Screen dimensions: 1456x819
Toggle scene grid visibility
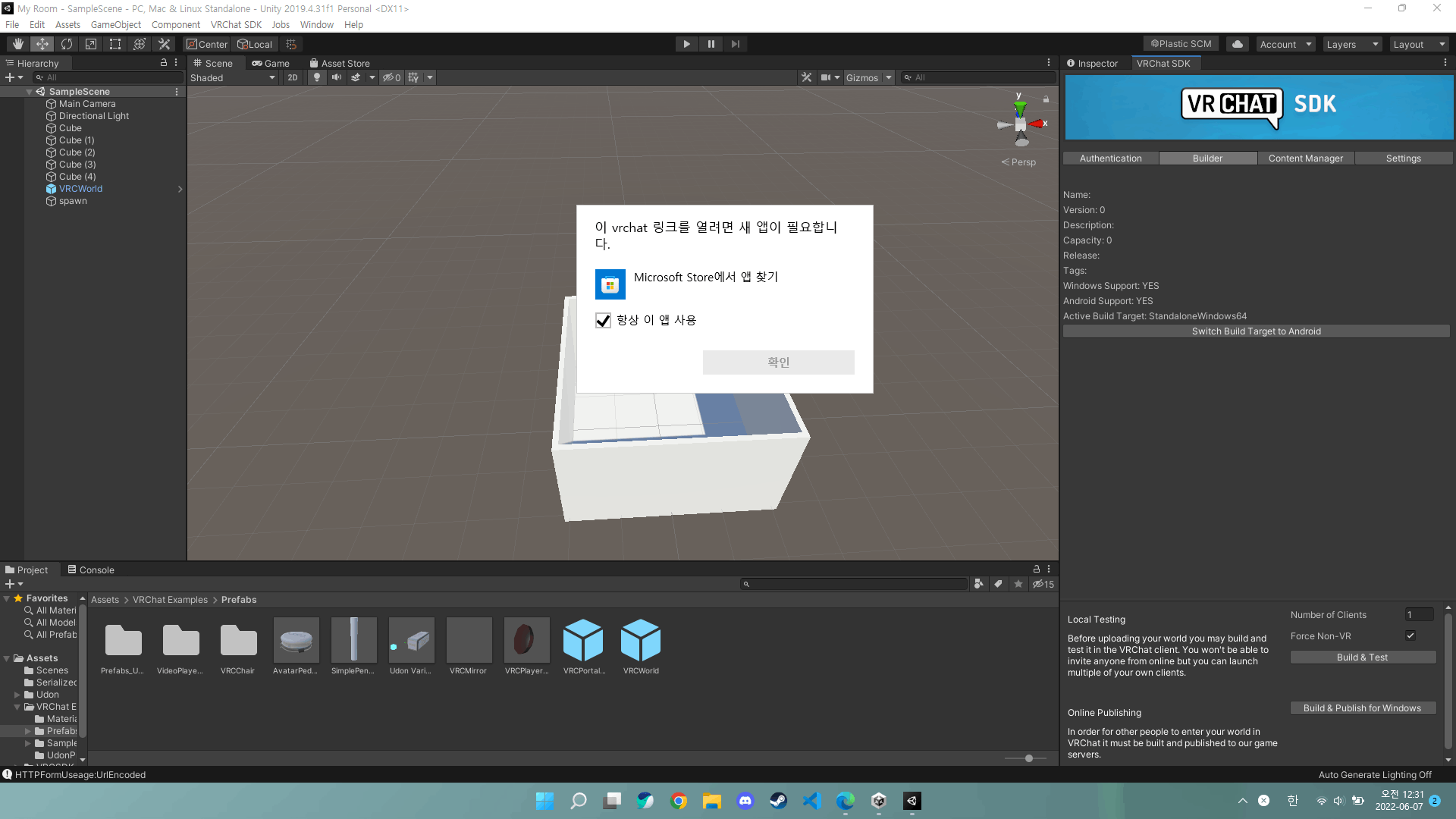[413, 77]
